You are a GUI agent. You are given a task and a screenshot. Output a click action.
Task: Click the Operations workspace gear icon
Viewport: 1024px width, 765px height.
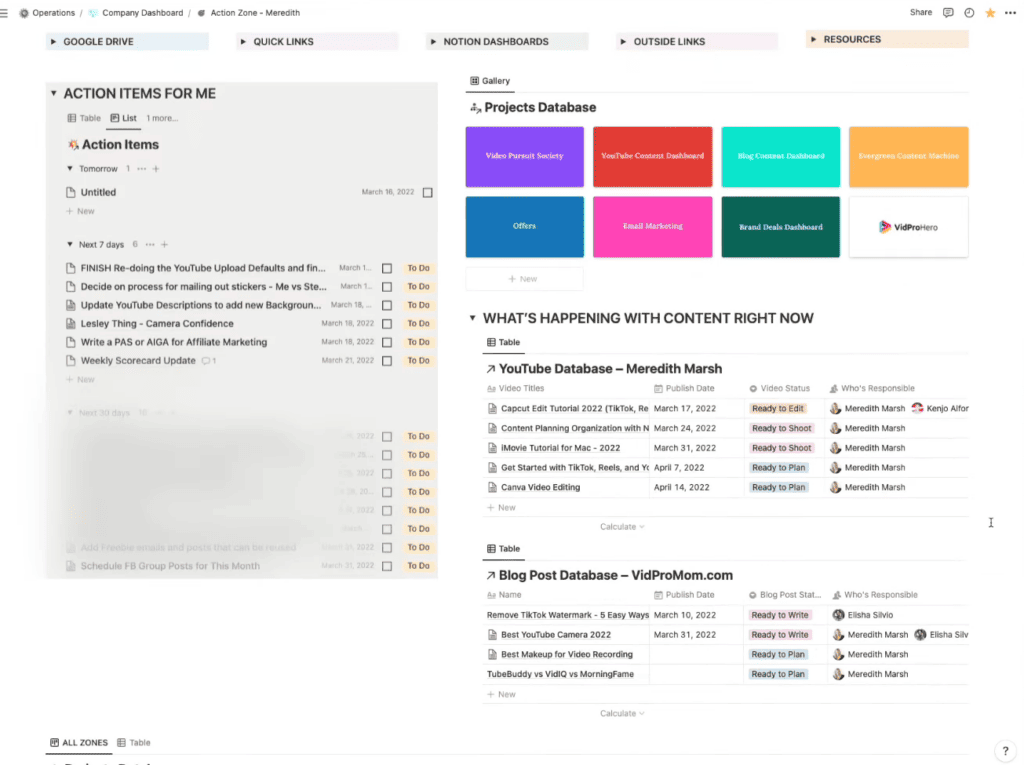click(24, 13)
